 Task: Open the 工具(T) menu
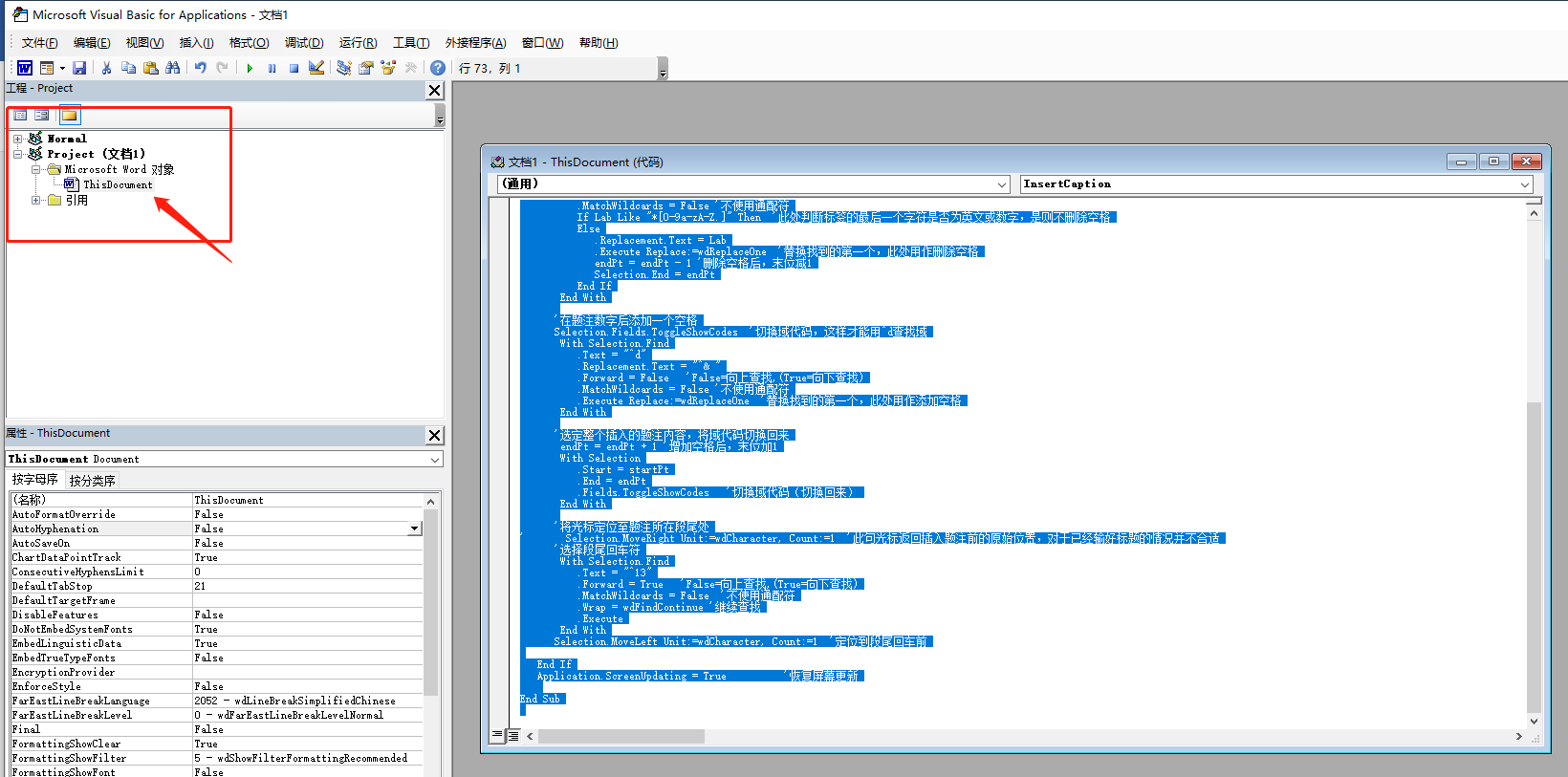point(411,43)
